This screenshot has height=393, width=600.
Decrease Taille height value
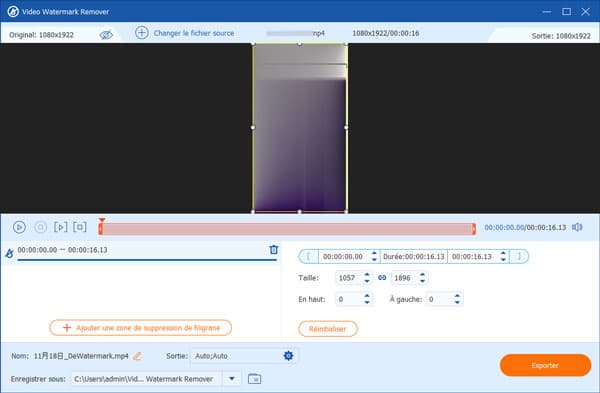[x=422, y=281]
